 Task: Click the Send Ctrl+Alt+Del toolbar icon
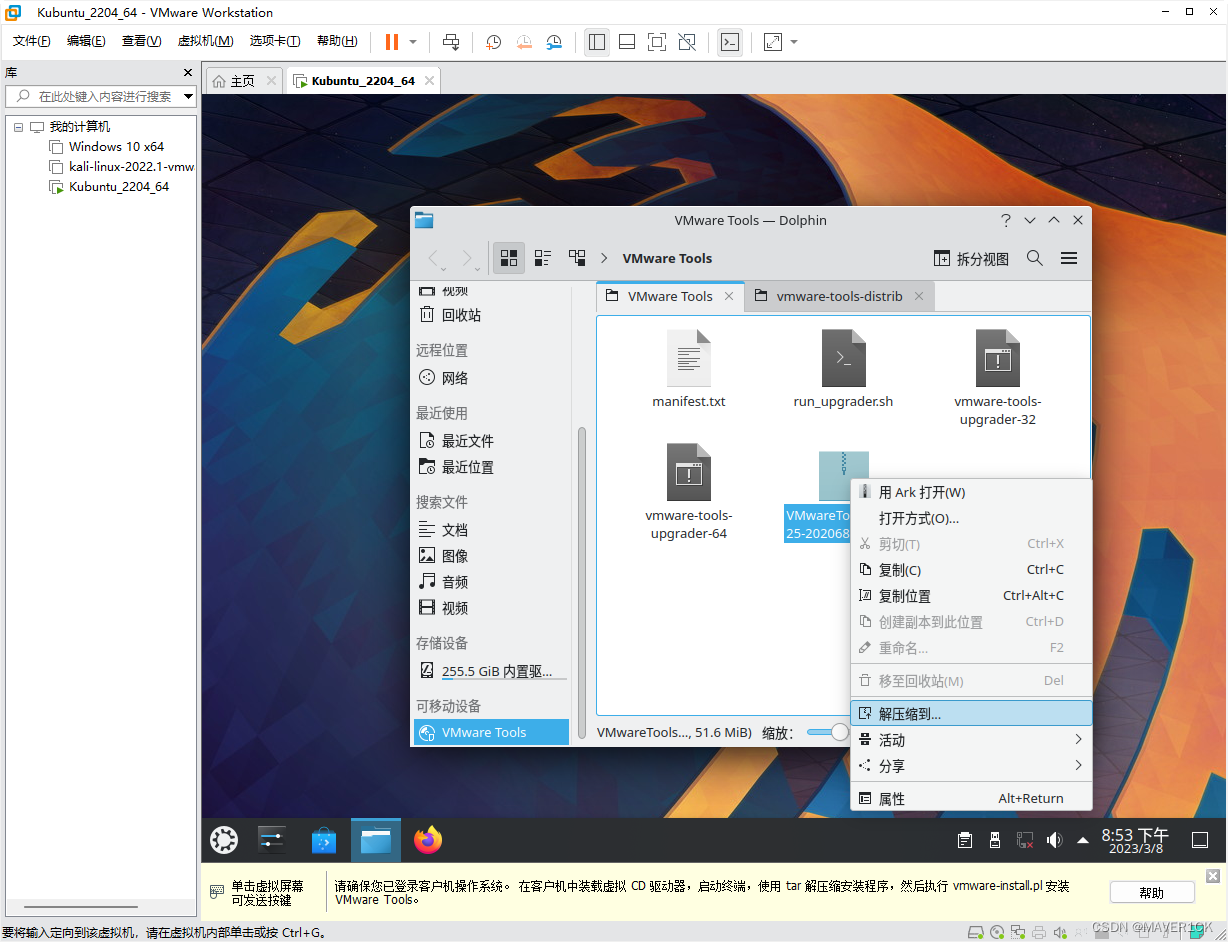[x=451, y=42]
